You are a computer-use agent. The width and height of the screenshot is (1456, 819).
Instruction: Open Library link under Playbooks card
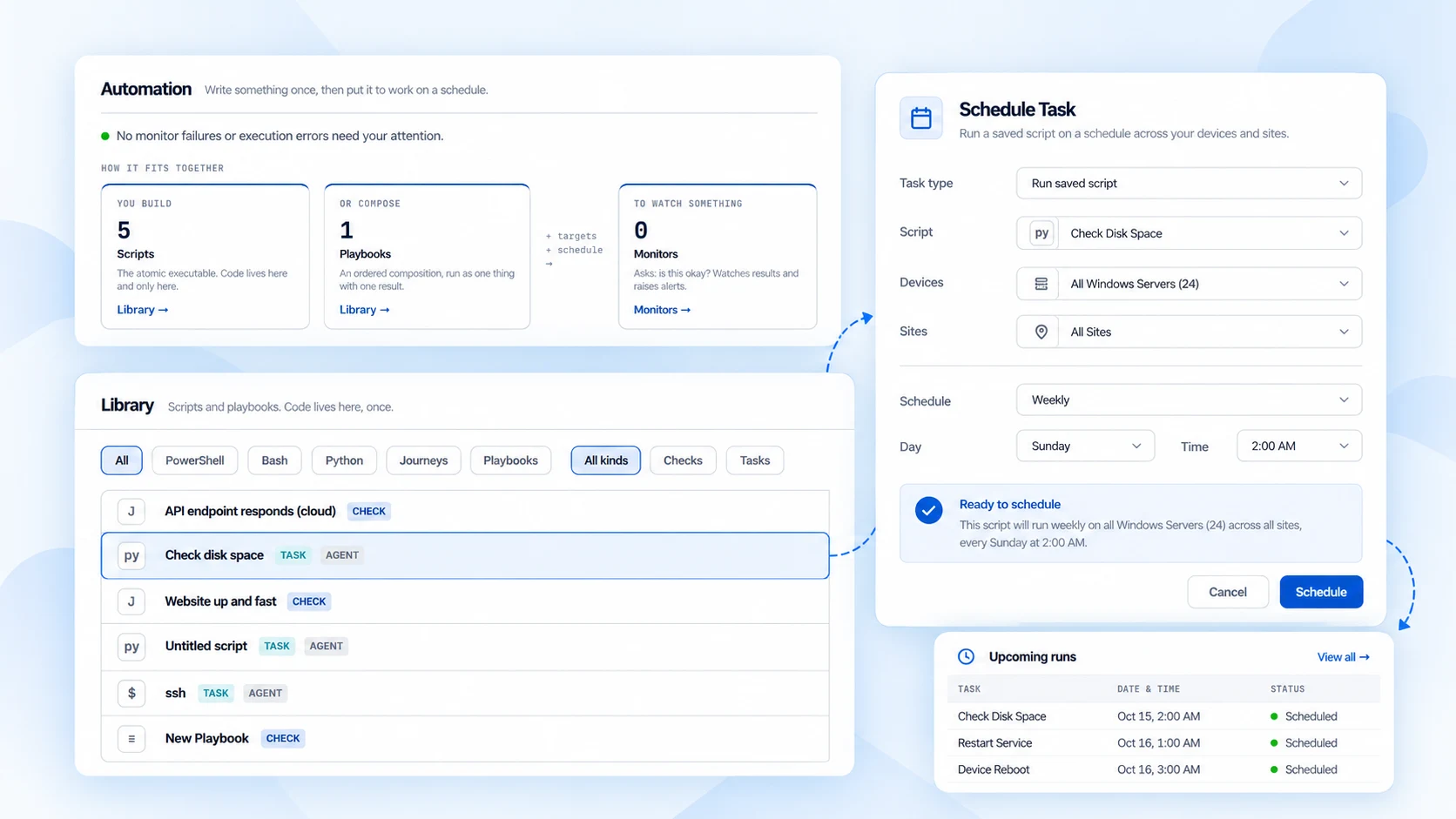(x=365, y=310)
